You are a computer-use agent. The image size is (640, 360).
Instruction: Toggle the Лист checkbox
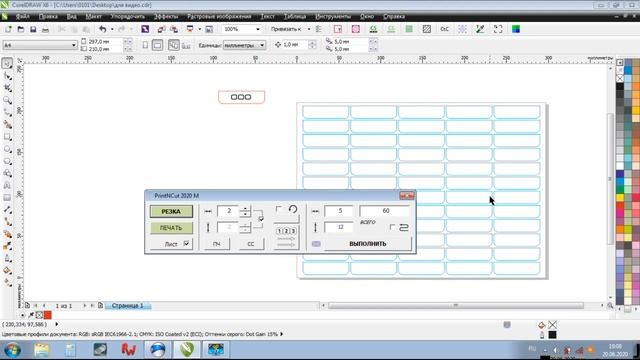click(x=187, y=244)
